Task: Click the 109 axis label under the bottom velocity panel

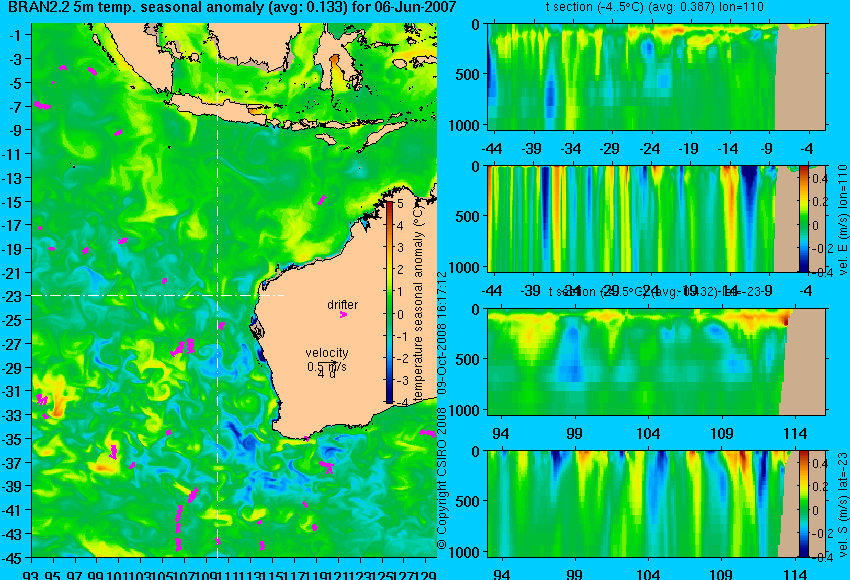Action: coord(721,574)
